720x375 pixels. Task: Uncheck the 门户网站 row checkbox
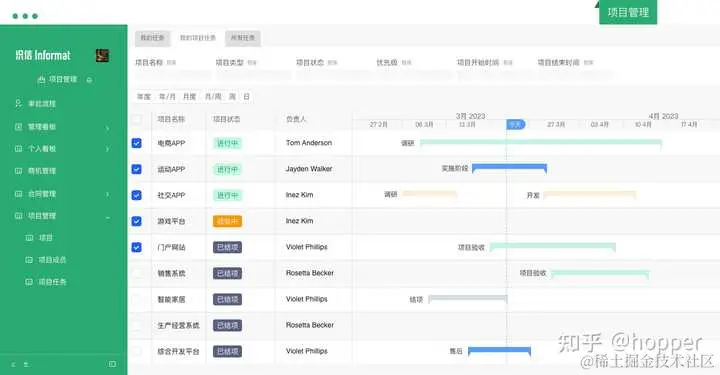pyautogui.click(x=137, y=247)
